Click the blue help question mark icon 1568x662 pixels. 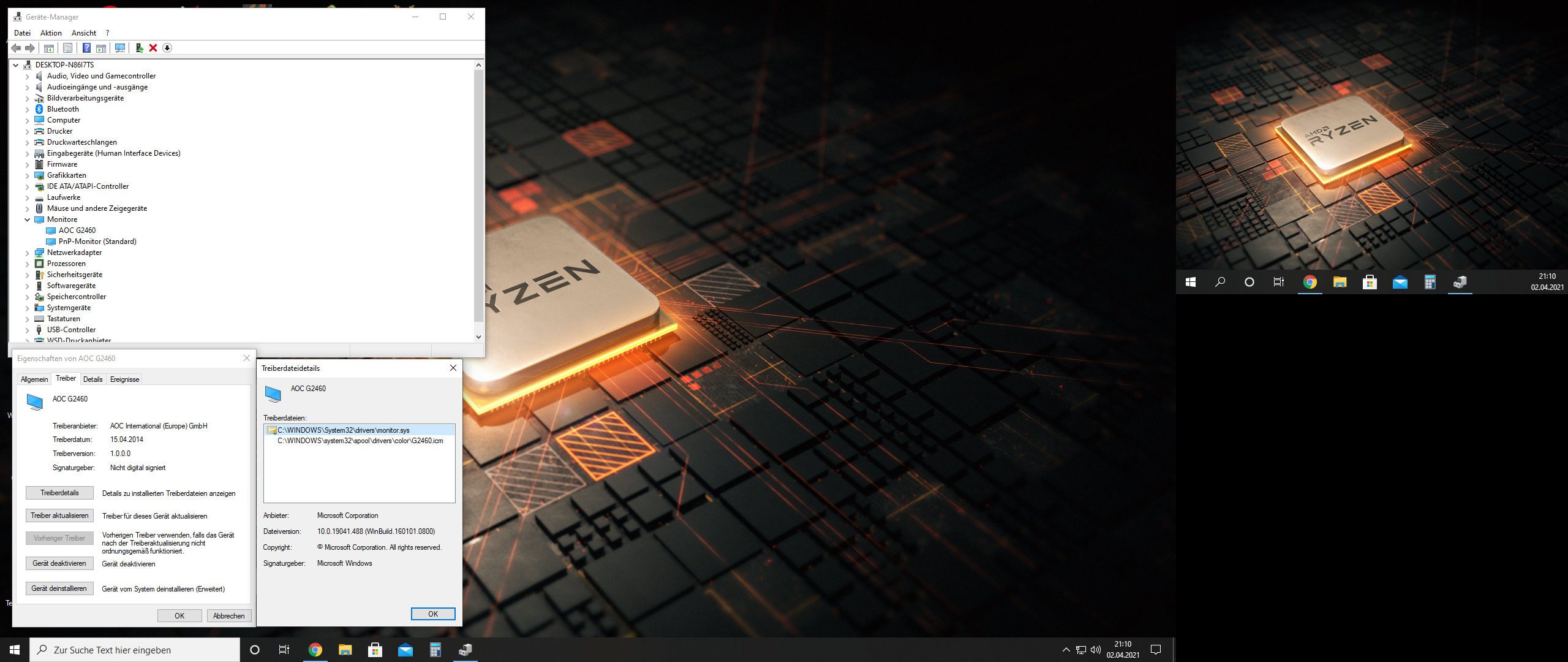(86, 48)
